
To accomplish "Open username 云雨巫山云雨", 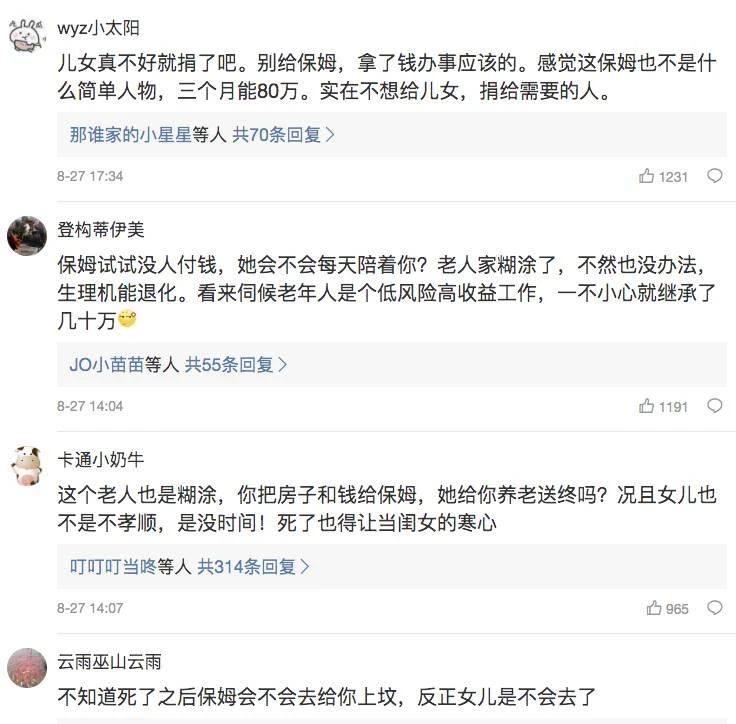I will 109,662.
